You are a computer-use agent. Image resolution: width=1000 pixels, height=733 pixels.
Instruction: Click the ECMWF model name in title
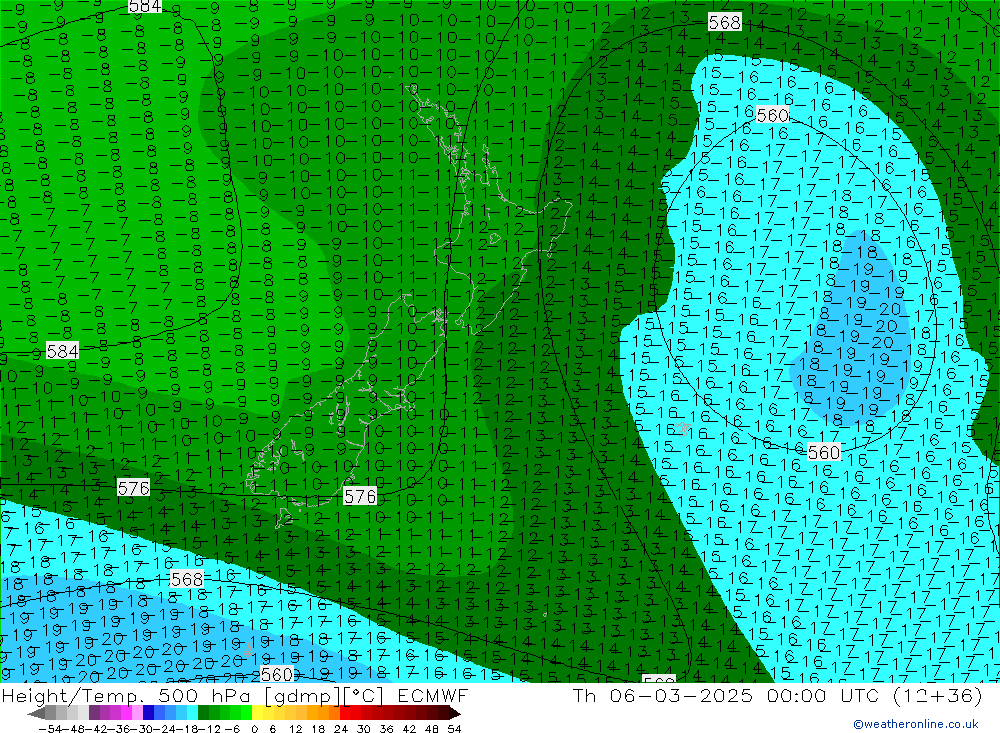pyautogui.click(x=433, y=695)
